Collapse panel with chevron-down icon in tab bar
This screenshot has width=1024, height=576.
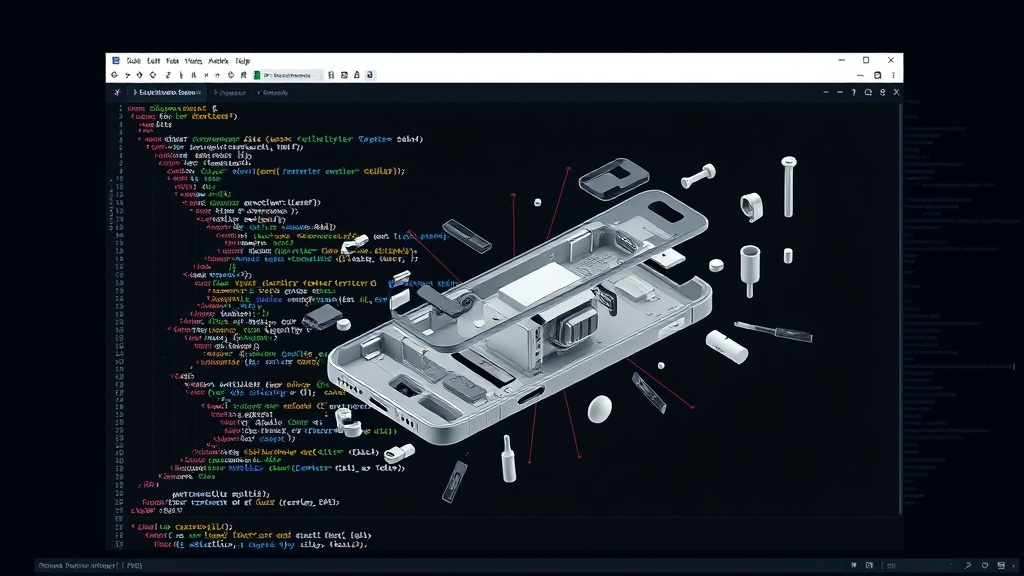(826, 93)
